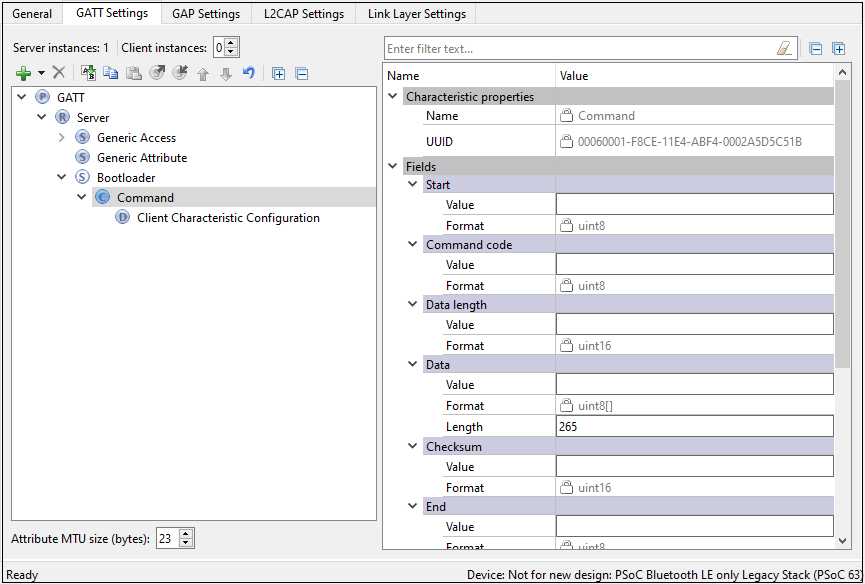
Task: Collapse the Bootloader service node
Action: (62, 178)
